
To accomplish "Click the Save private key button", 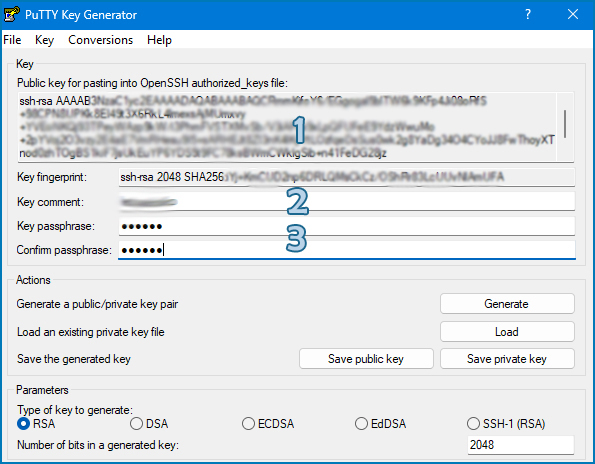I will (507, 359).
